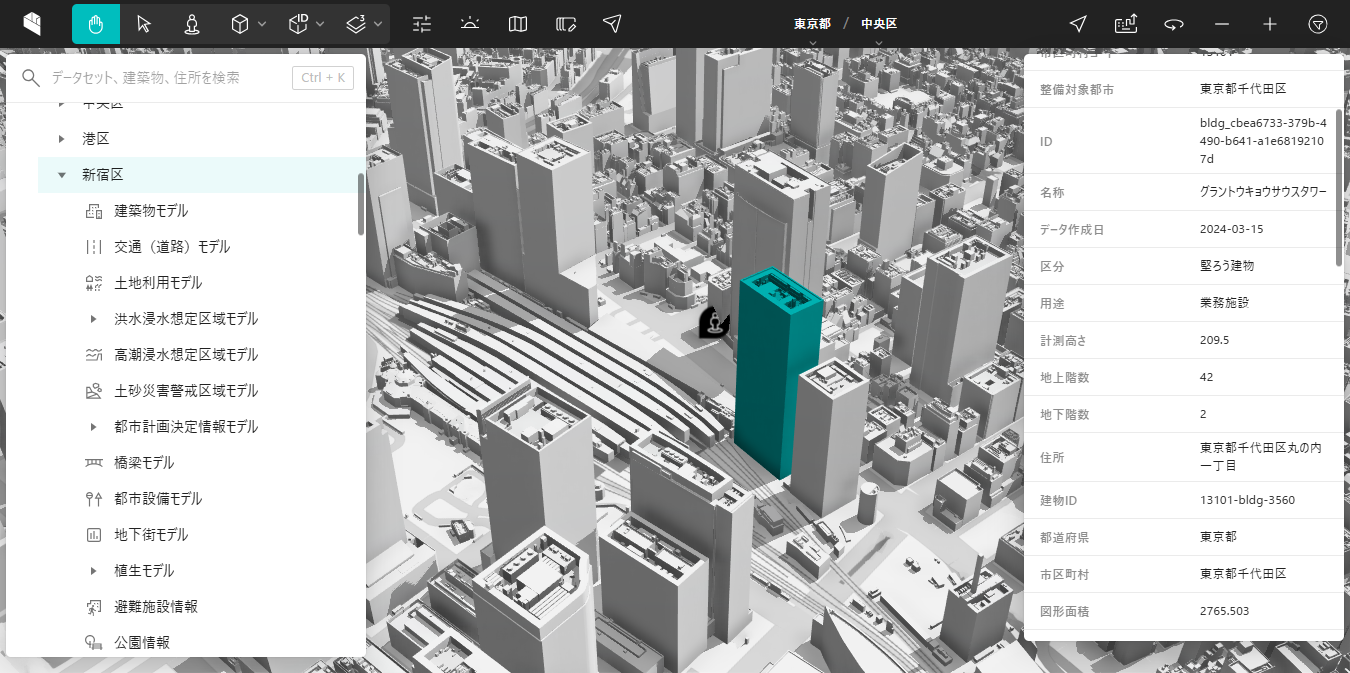Open the sliders settings icon
Image resolution: width=1350 pixels, height=673 pixels.
tap(422, 24)
